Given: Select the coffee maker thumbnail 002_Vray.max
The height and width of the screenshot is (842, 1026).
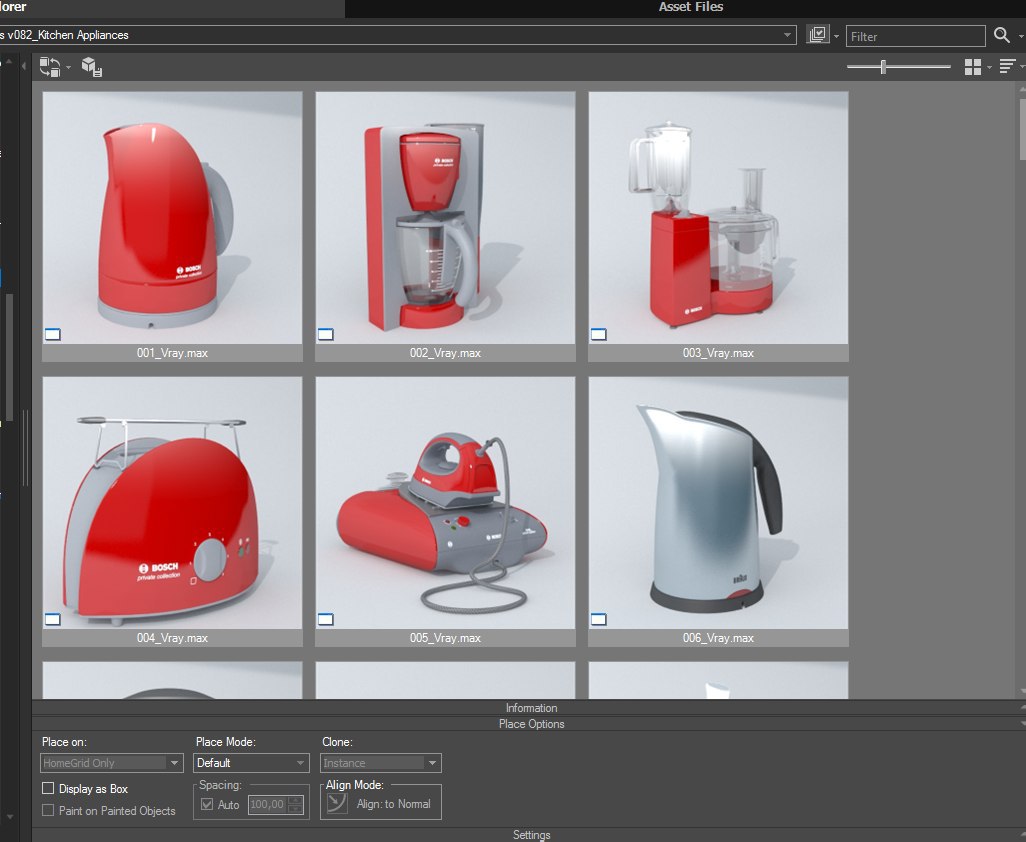Looking at the screenshot, I should click(x=445, y=218).
